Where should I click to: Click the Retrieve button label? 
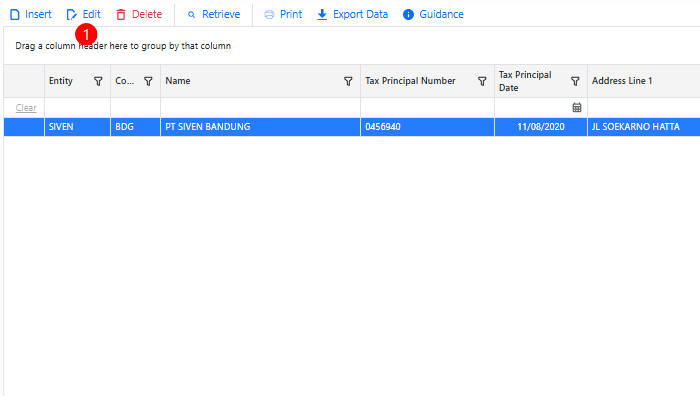221,14
